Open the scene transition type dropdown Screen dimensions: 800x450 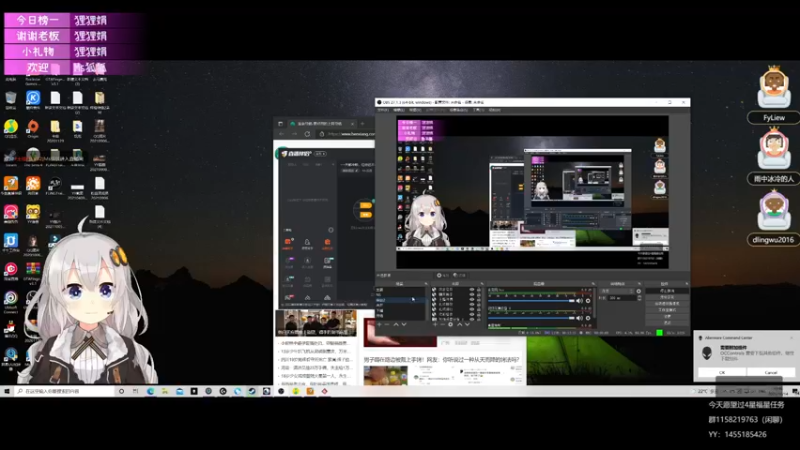click(x=616, y=291)
